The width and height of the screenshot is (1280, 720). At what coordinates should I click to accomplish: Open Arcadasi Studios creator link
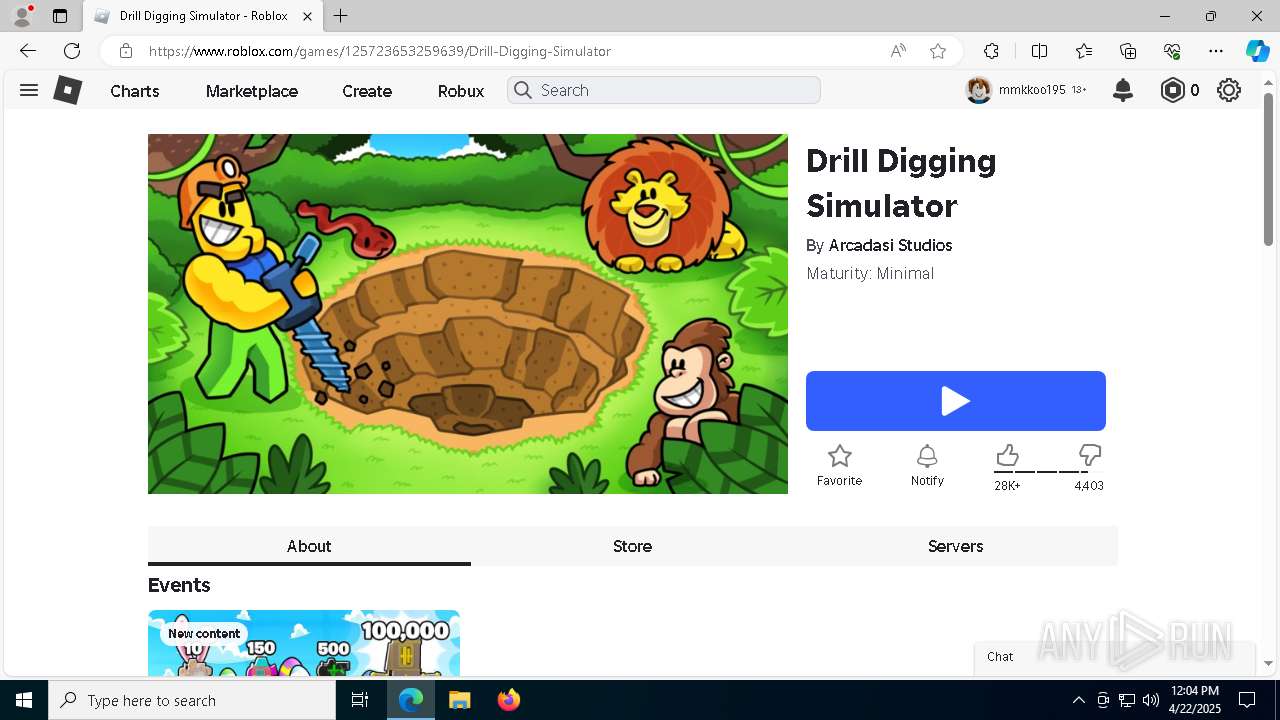coord(890,245)
